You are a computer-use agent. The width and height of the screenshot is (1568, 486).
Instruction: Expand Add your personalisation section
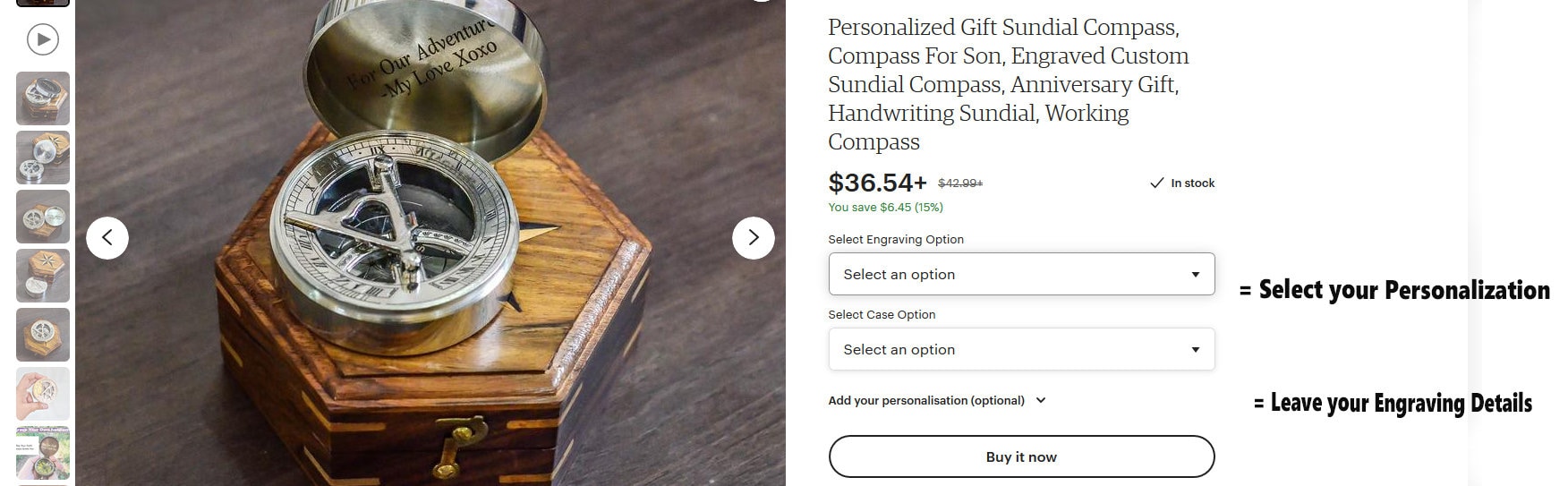[937, 400]
